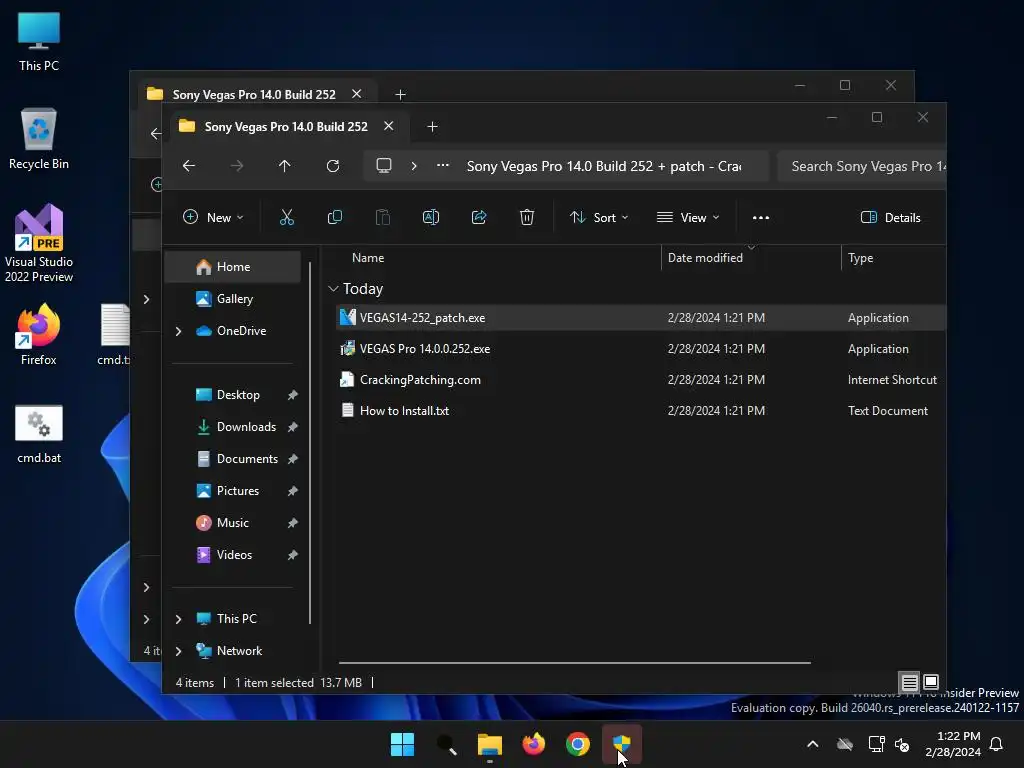Select the cmd.bat desktop icon
This screenshot has height=768, width=1024.
tap(39, 434)
